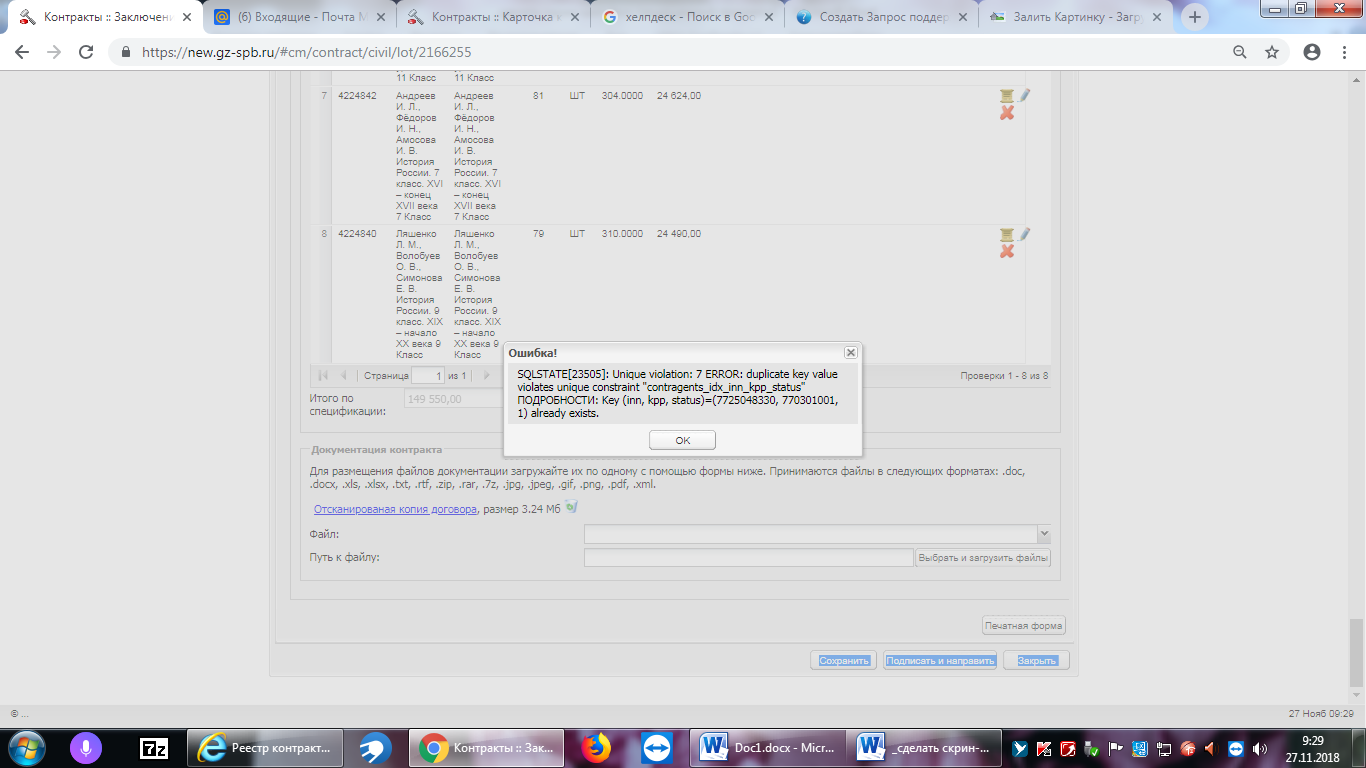Screen dimensions: 1366x768
Task: Click cell 24 624,00 in row 7
Action: click(679, 96)
